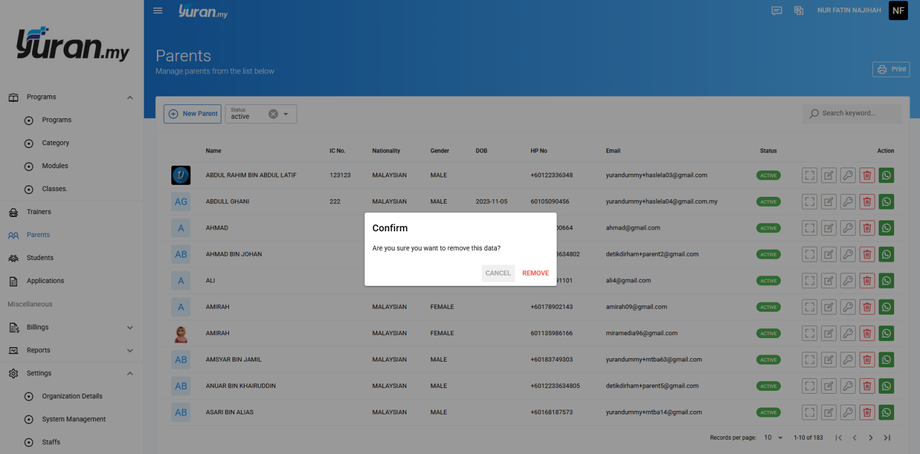Reset password for ABDUL RAHIM BIN ABDUL LATIF
Screen dimensions: 920x454
click(848, 175)
